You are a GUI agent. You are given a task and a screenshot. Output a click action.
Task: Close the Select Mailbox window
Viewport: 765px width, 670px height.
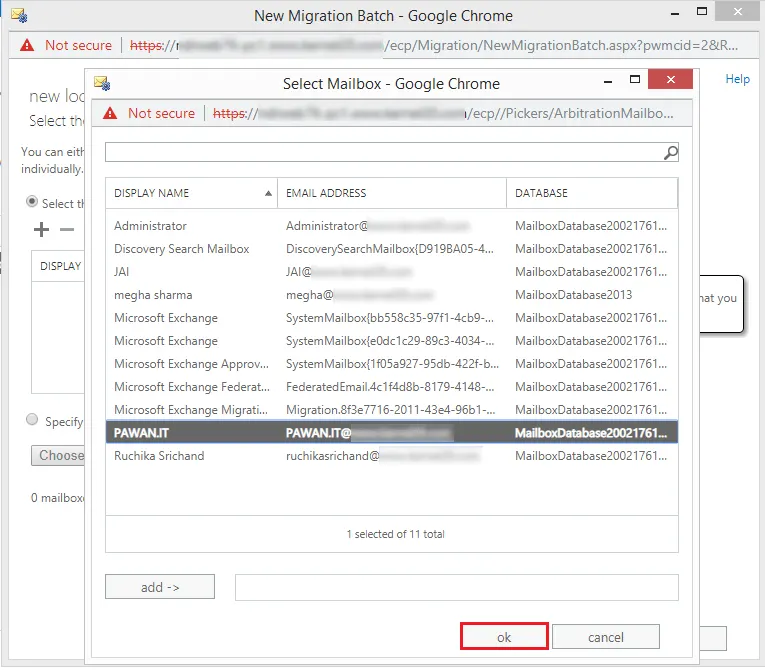[670, 81]
